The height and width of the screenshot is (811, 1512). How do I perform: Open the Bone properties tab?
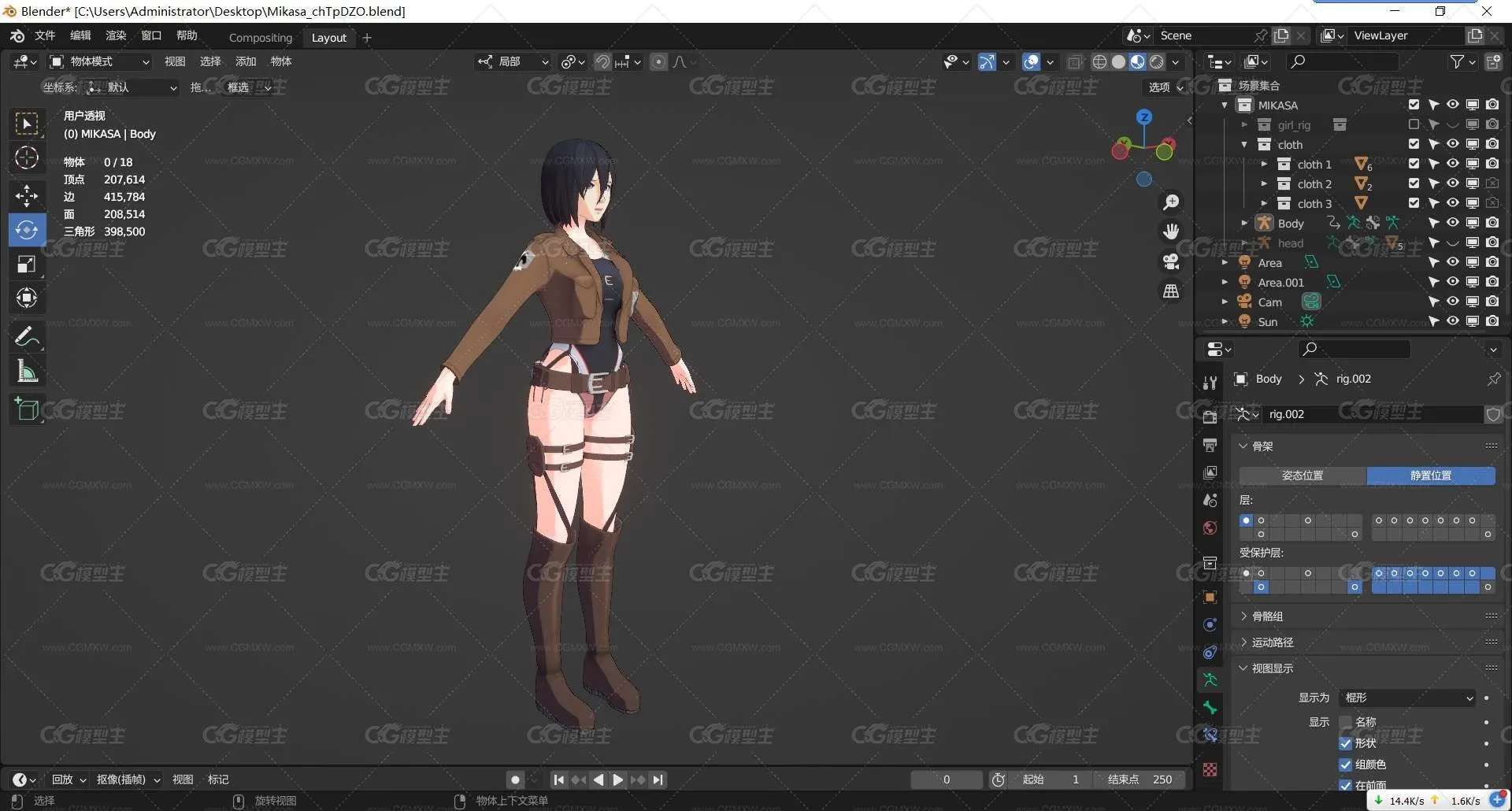[1210, 708]
